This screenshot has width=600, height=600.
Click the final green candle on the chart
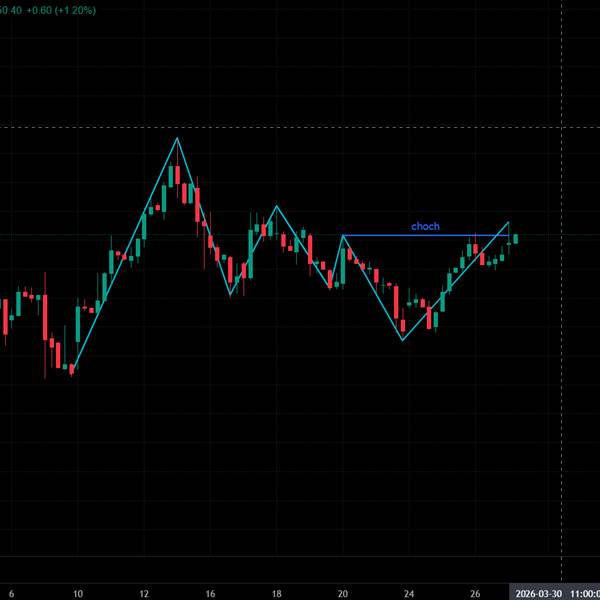tap(515, 239)
